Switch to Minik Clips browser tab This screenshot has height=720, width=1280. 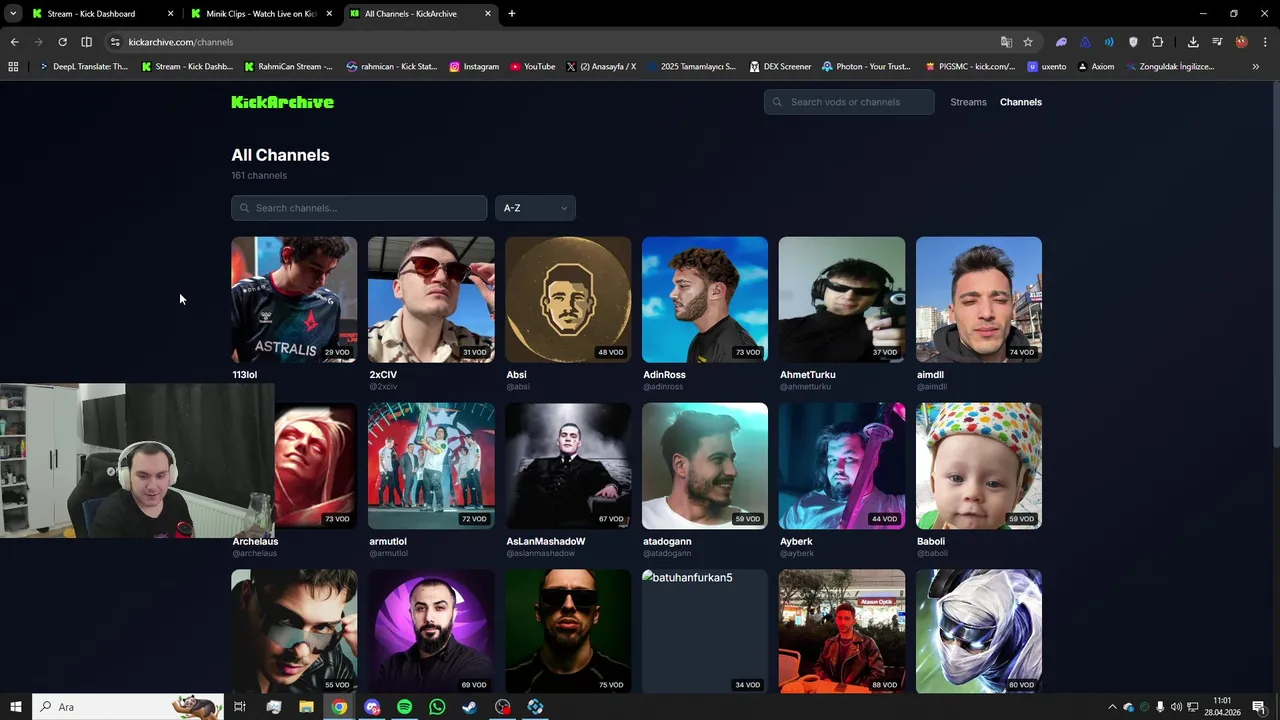(261, 14)
